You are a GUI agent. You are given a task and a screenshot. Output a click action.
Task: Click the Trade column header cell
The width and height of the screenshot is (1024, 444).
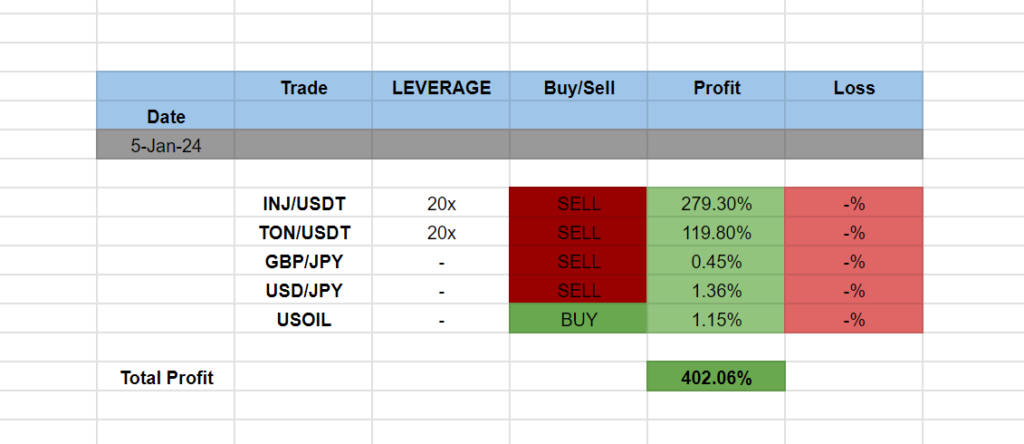[x=303, y=88]
